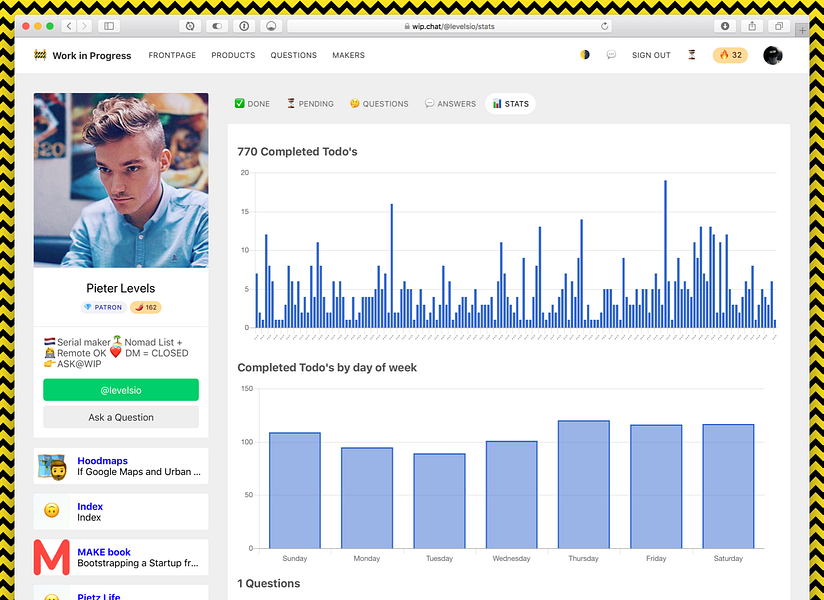Click the toggle-shaped extension icon in toolbar

click(217, 26)
